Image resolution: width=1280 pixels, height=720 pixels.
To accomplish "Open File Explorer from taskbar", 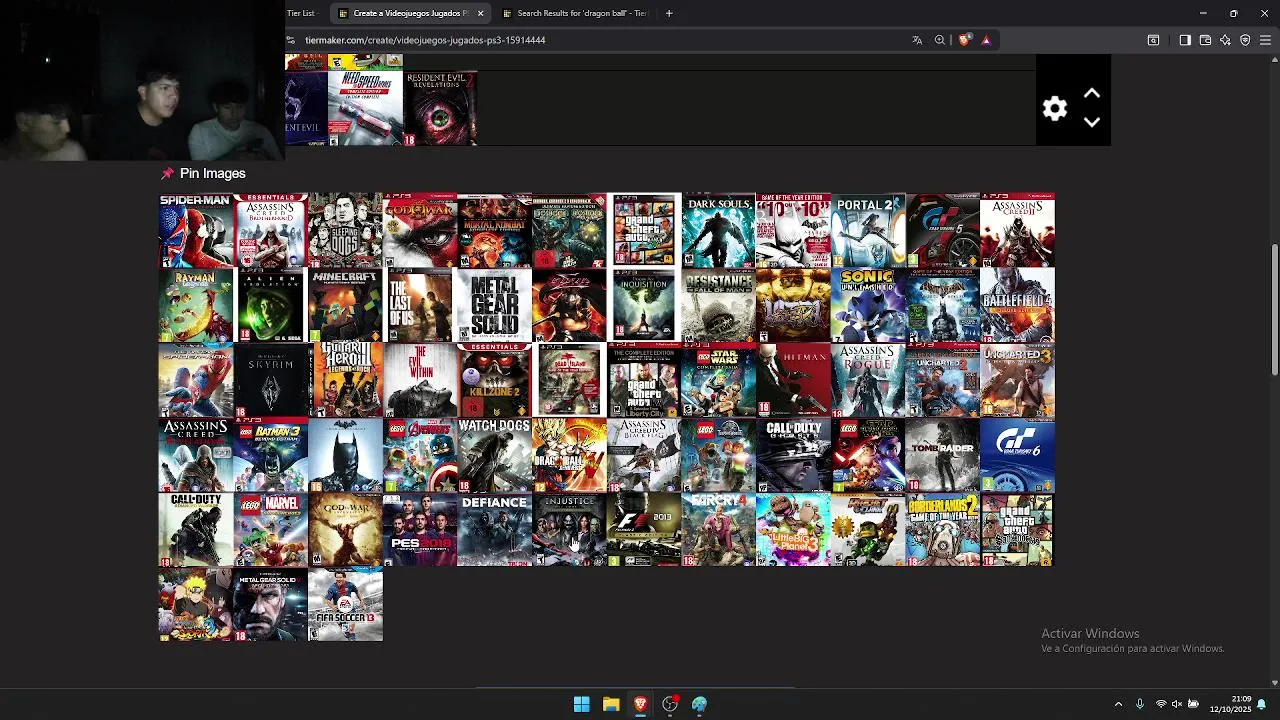I will (x=611, y=704).
